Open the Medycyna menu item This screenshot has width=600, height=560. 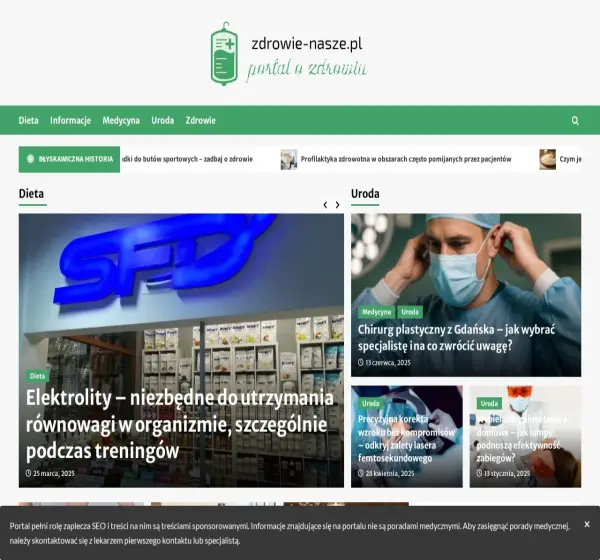click(x=121, y=120)
